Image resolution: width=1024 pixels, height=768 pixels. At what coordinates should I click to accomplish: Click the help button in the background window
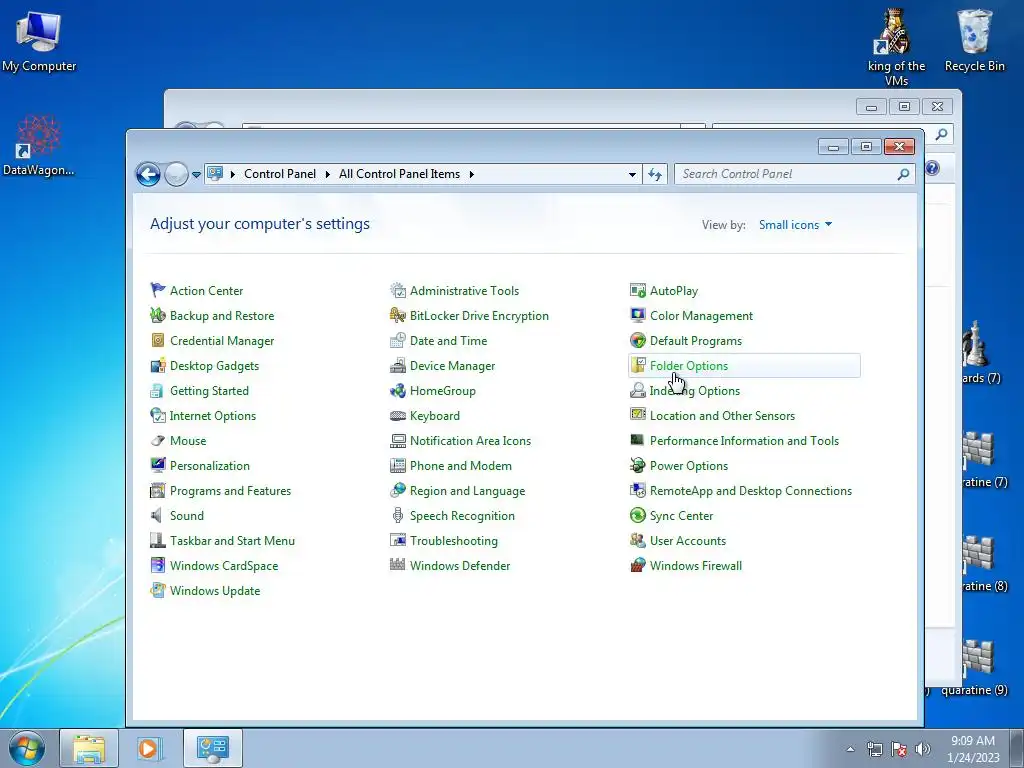pyautogui.click(x=933, y=168)
